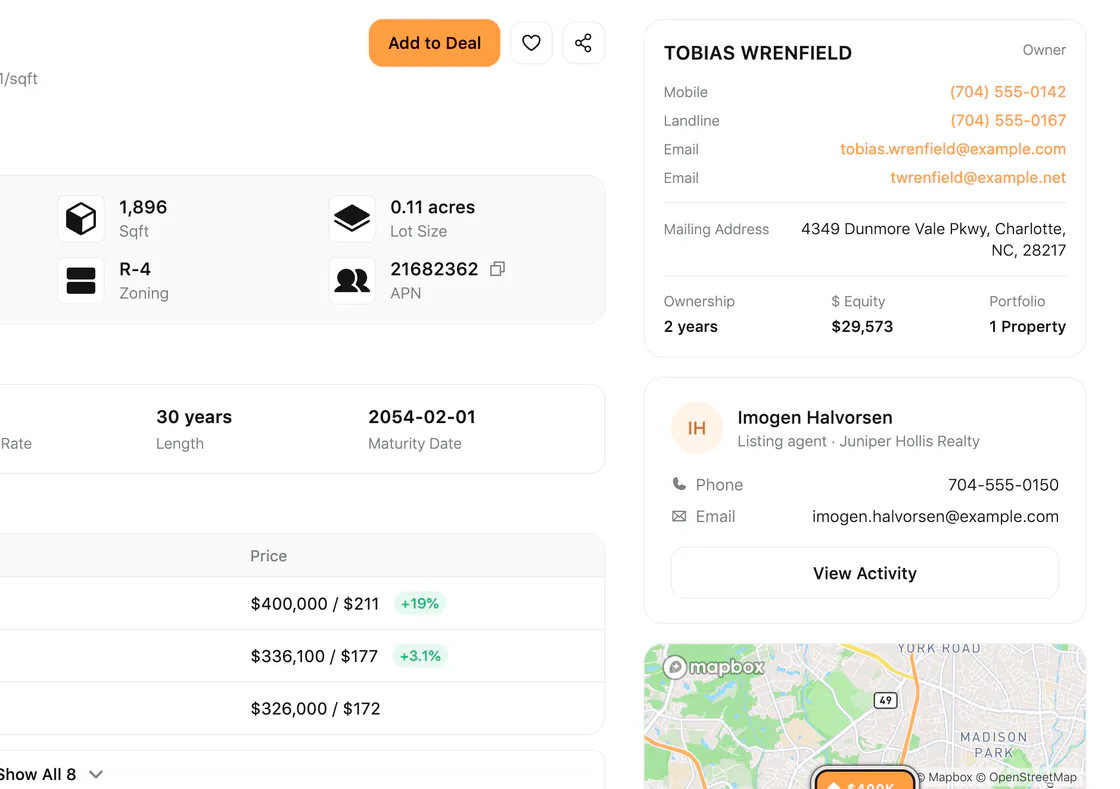The height and width of the screenshot is (789, 1120).
Task: Email twrenfield@example.net
Action: tap(978, 178)
